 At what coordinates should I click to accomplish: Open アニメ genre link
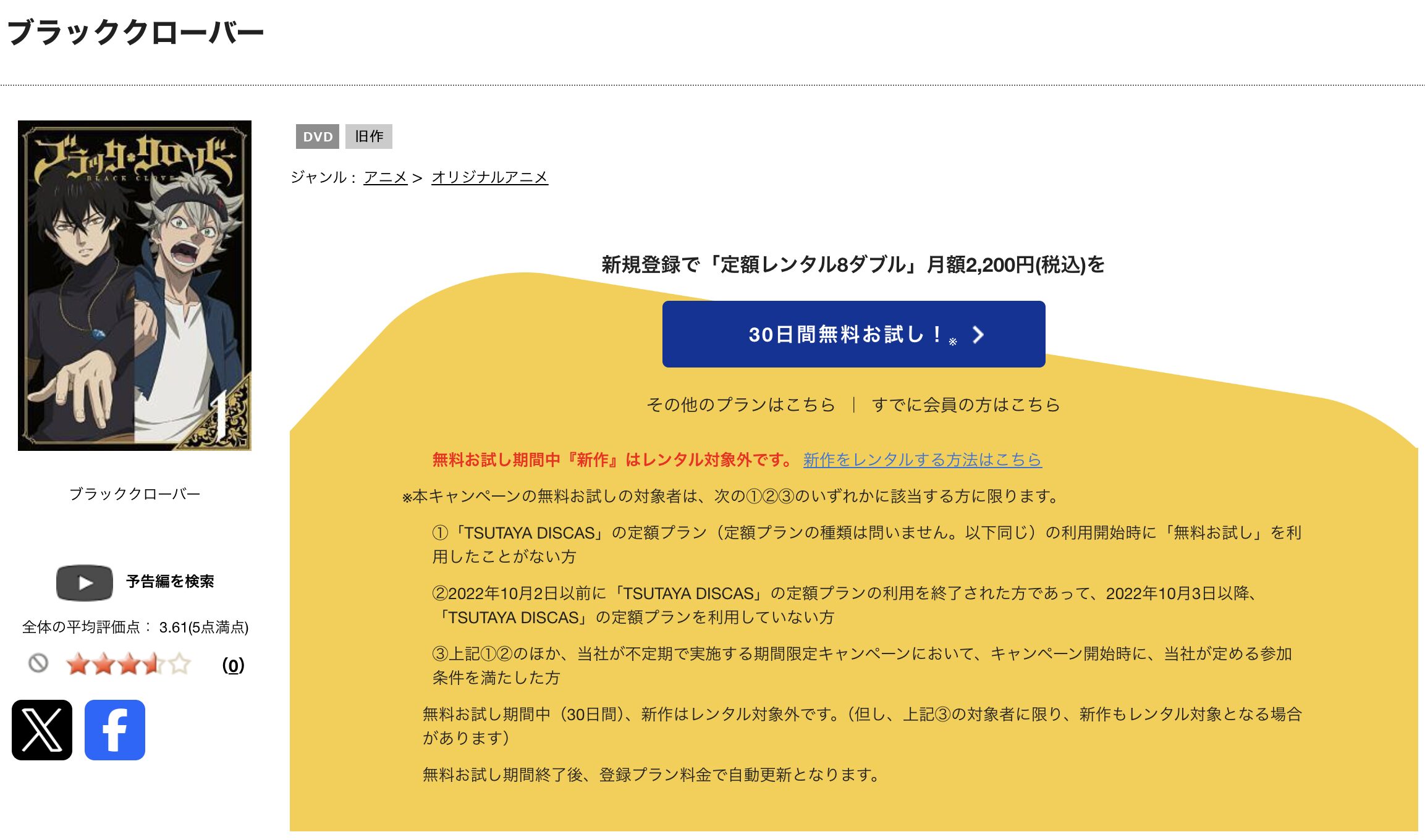coord(386,177)
